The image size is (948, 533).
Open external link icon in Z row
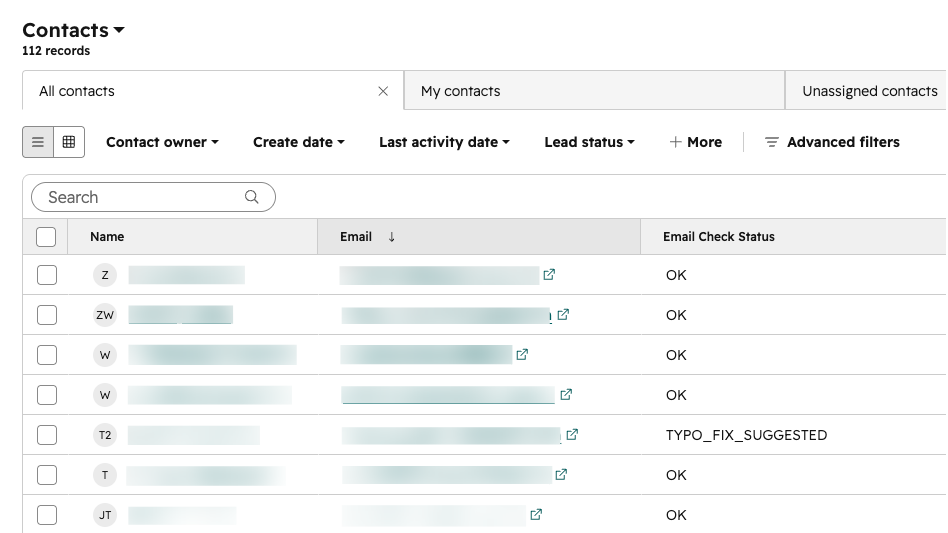[x=549, y=275]
